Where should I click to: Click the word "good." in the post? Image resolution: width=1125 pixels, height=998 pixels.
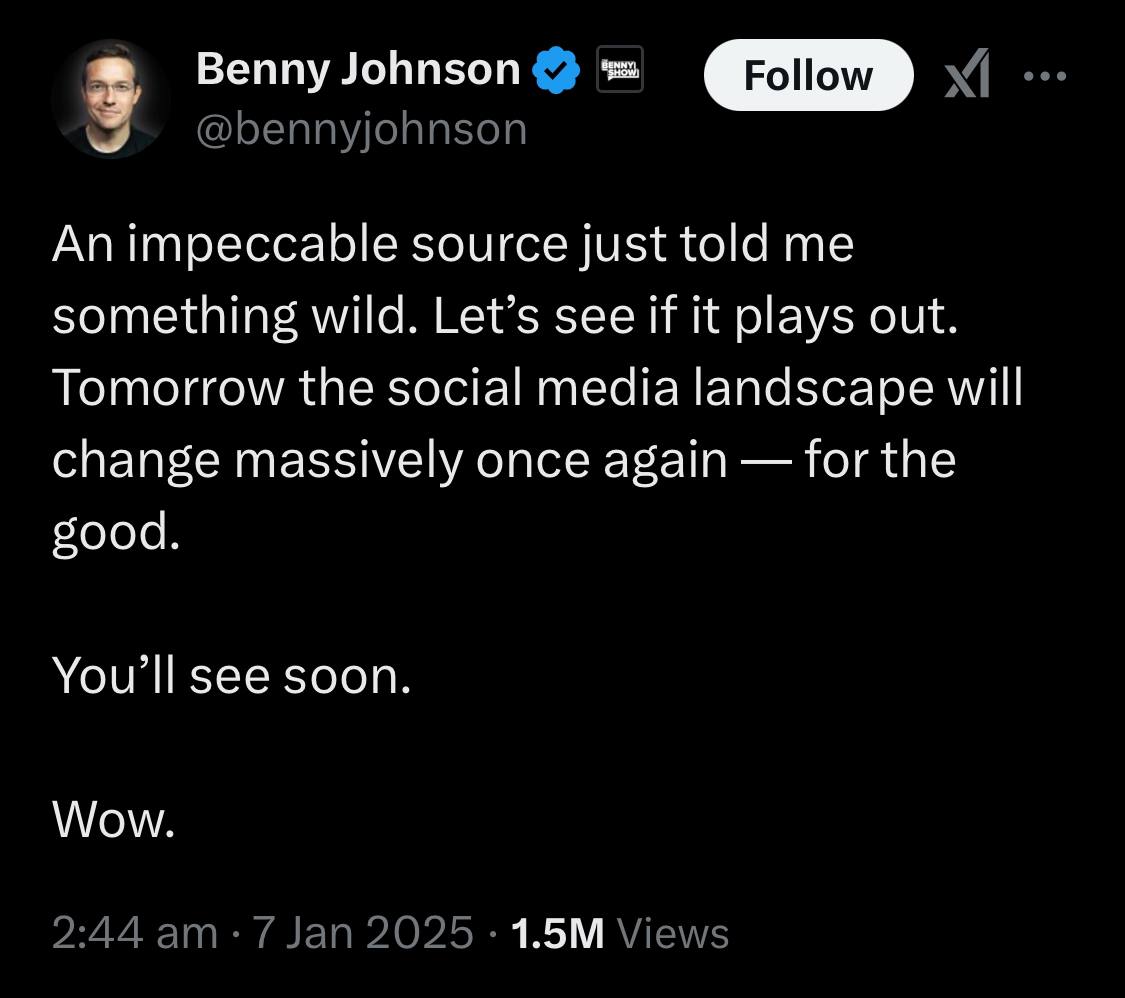pos(115,533)
